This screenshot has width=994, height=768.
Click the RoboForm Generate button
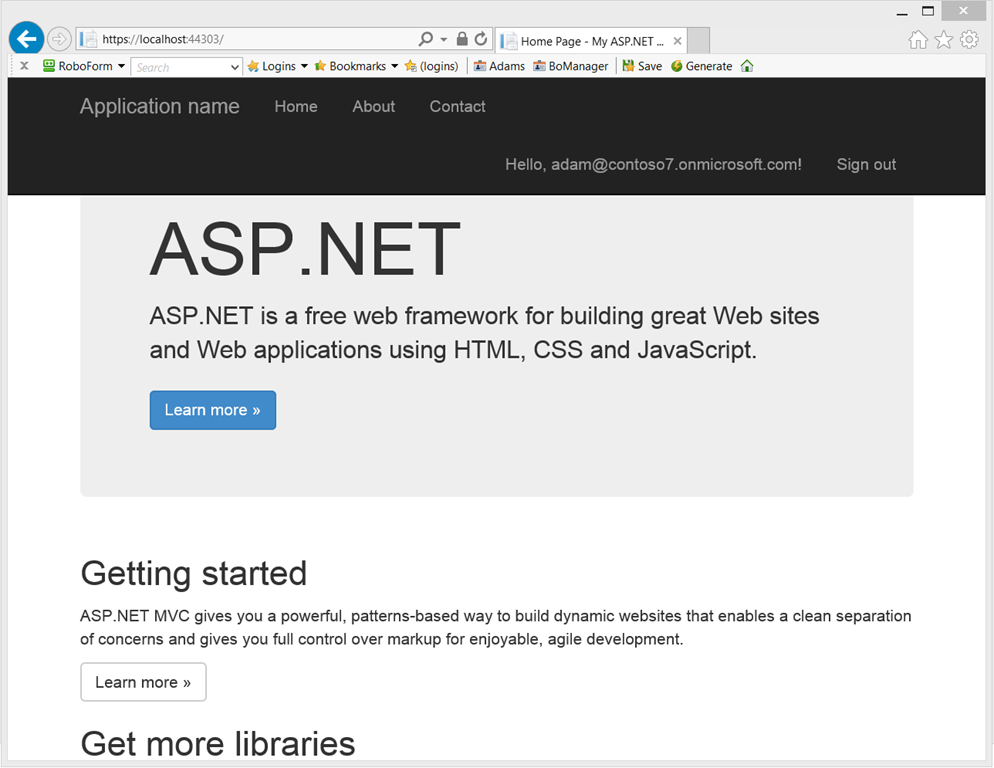pos(702,66)
